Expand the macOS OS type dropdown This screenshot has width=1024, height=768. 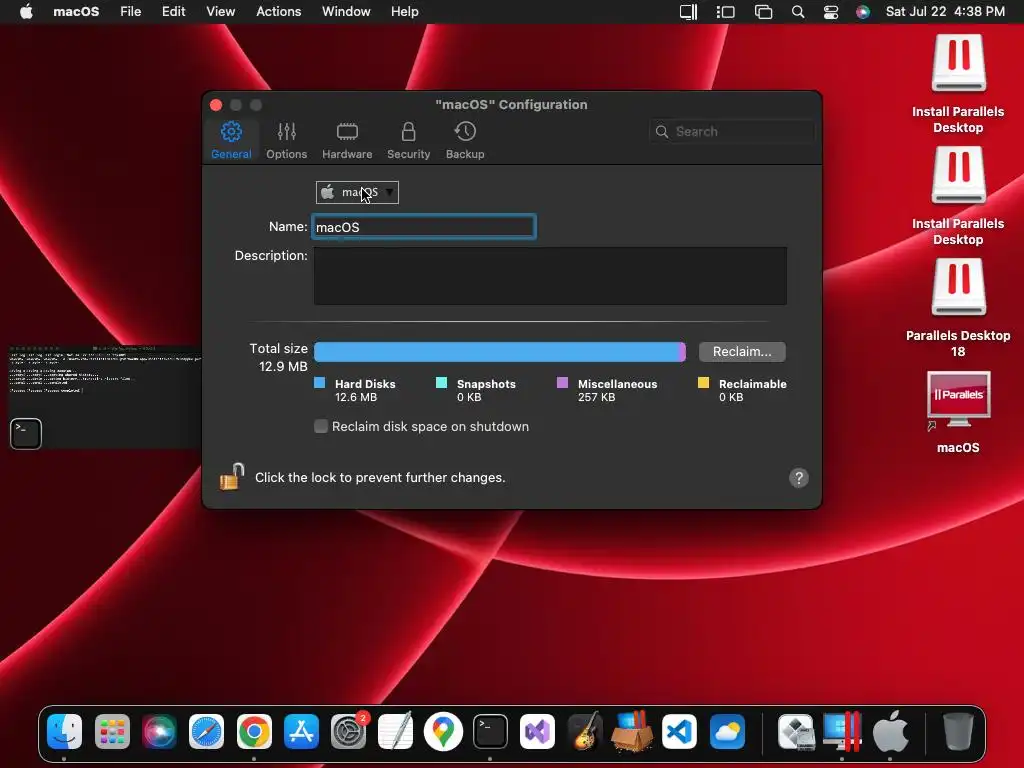tap(357, 192)
